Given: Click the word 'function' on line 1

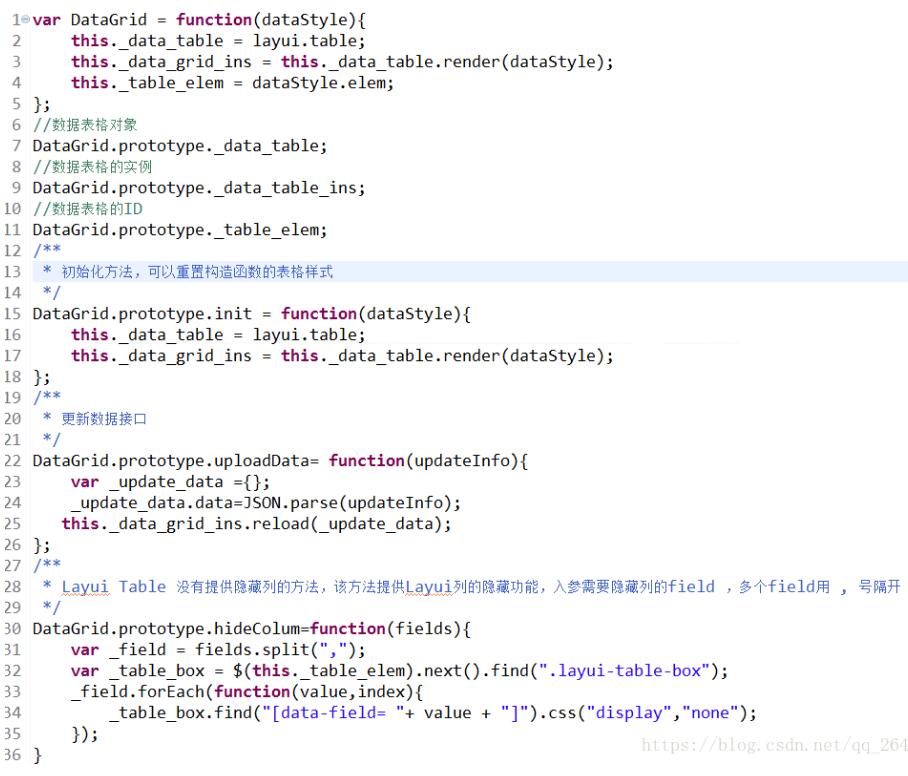Looking at the screenshot, I should pos(214,20).
